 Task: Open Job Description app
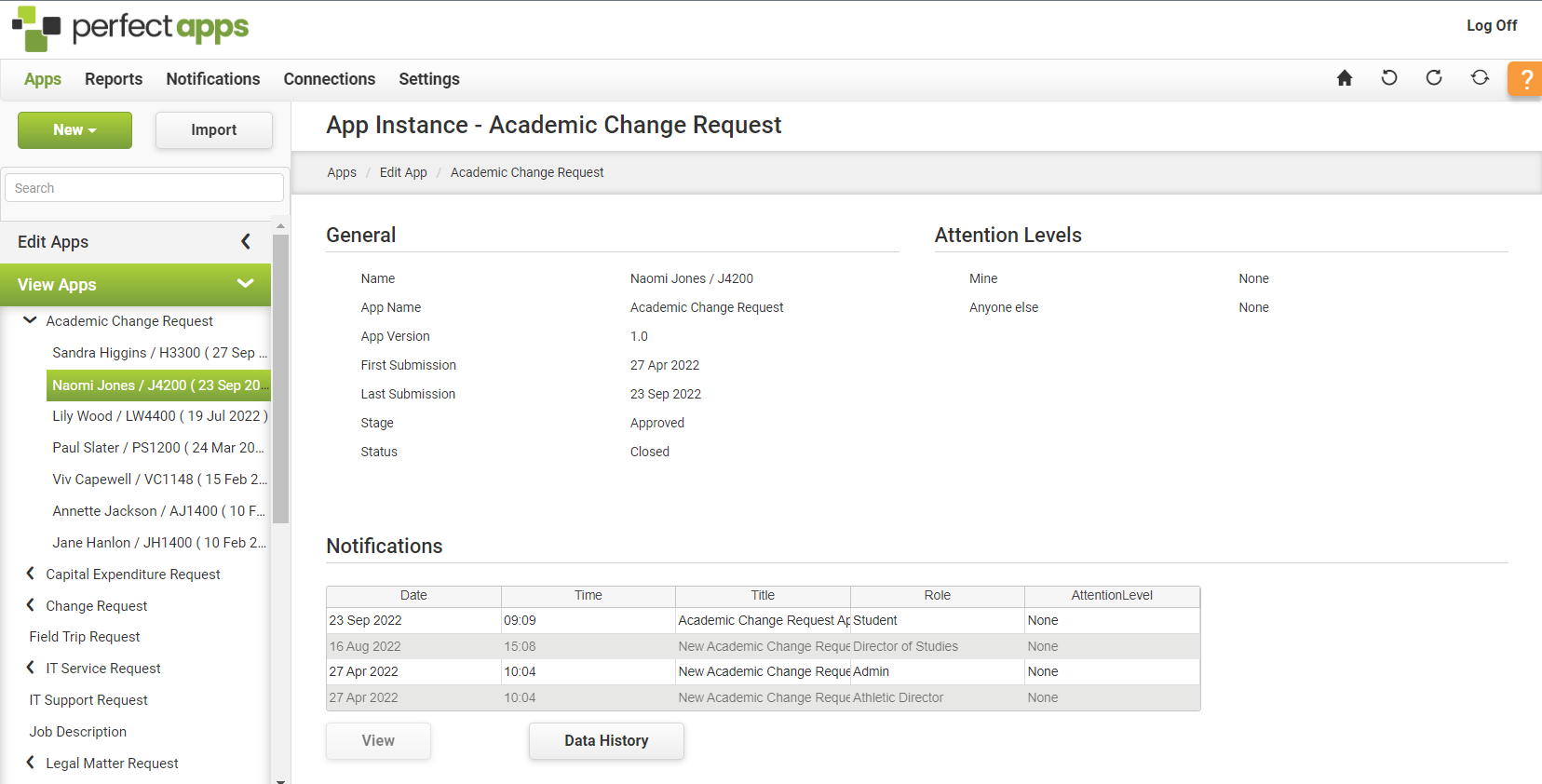[77, 732]
